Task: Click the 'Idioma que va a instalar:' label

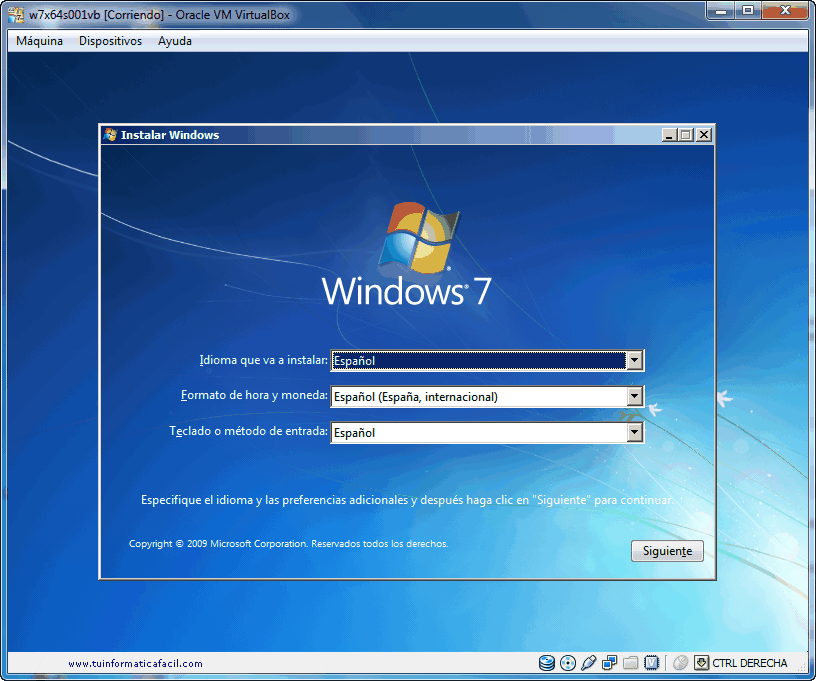Action: point(263,360)
